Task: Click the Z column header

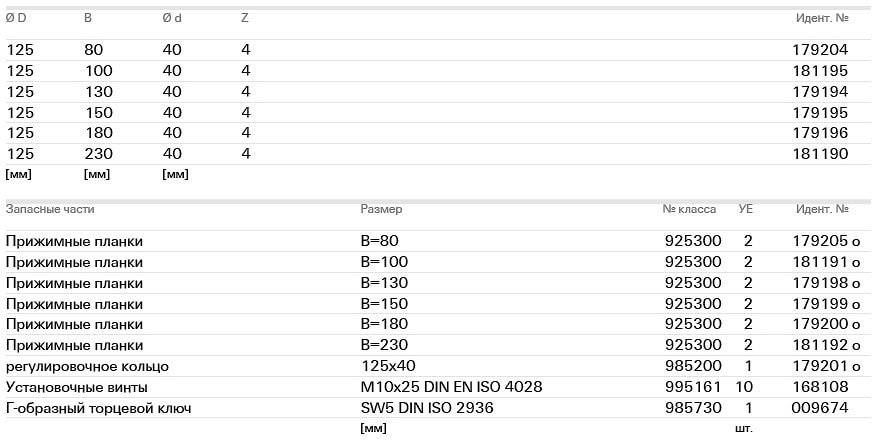Action: [245, 18]
